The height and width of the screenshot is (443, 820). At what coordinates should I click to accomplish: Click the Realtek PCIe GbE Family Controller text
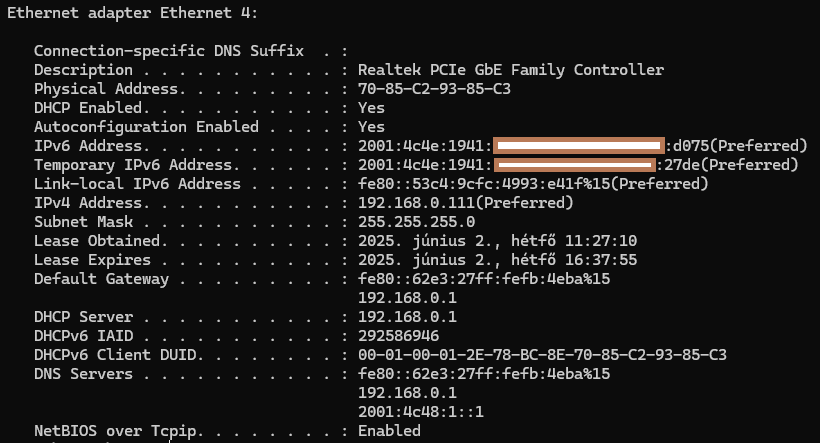click(x=511, y=70)
